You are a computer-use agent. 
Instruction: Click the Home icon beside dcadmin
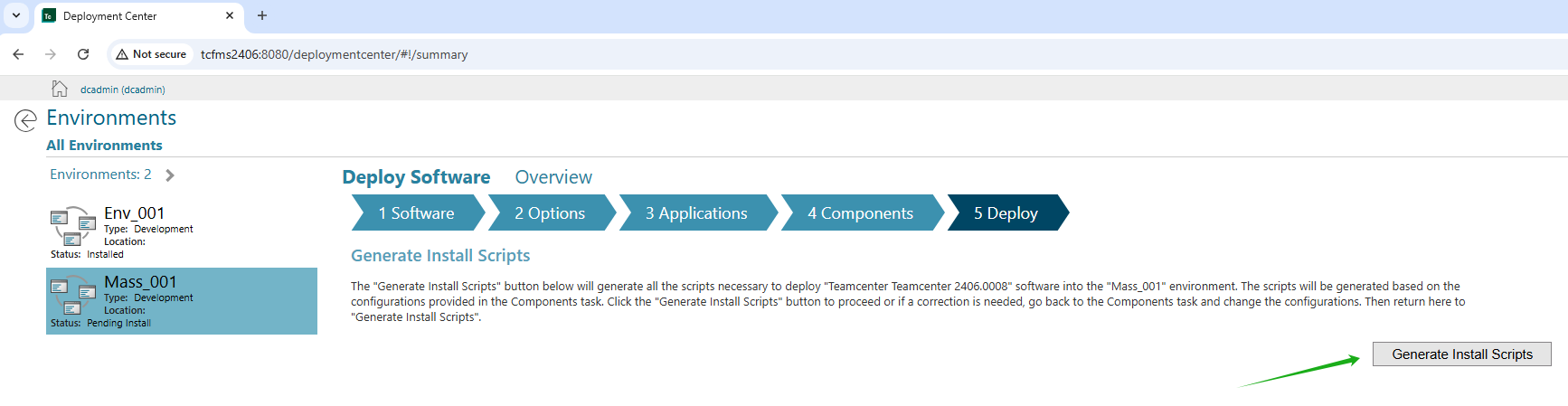(x=60, y=89)
